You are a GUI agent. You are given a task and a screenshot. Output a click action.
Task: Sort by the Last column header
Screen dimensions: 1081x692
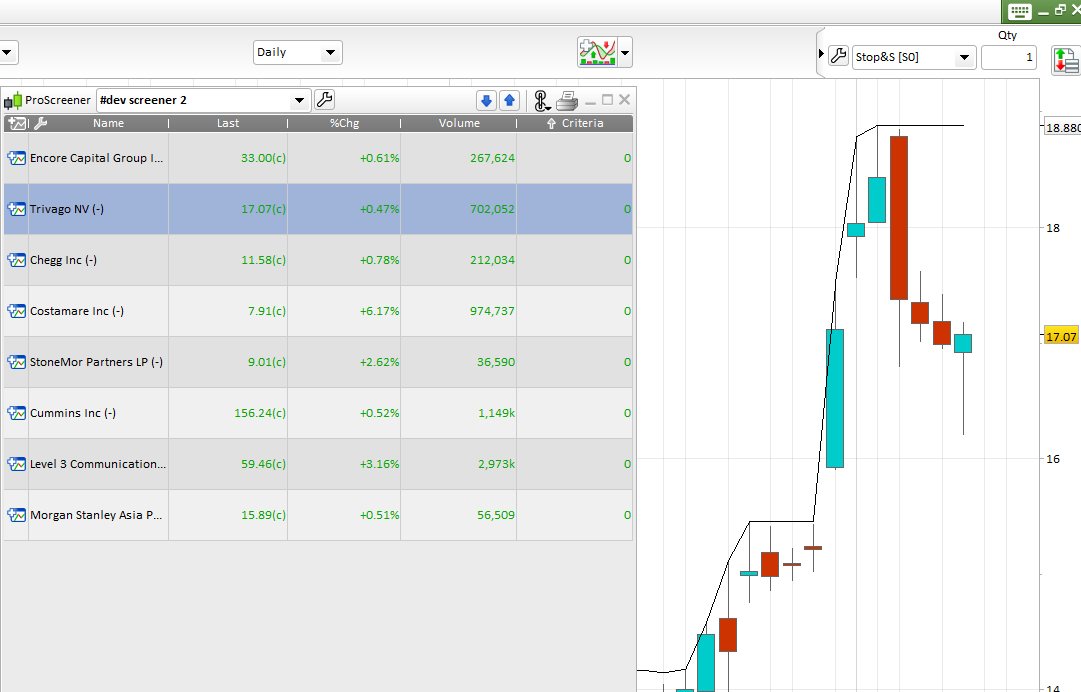pyautogui.click(x=228, y=123)
